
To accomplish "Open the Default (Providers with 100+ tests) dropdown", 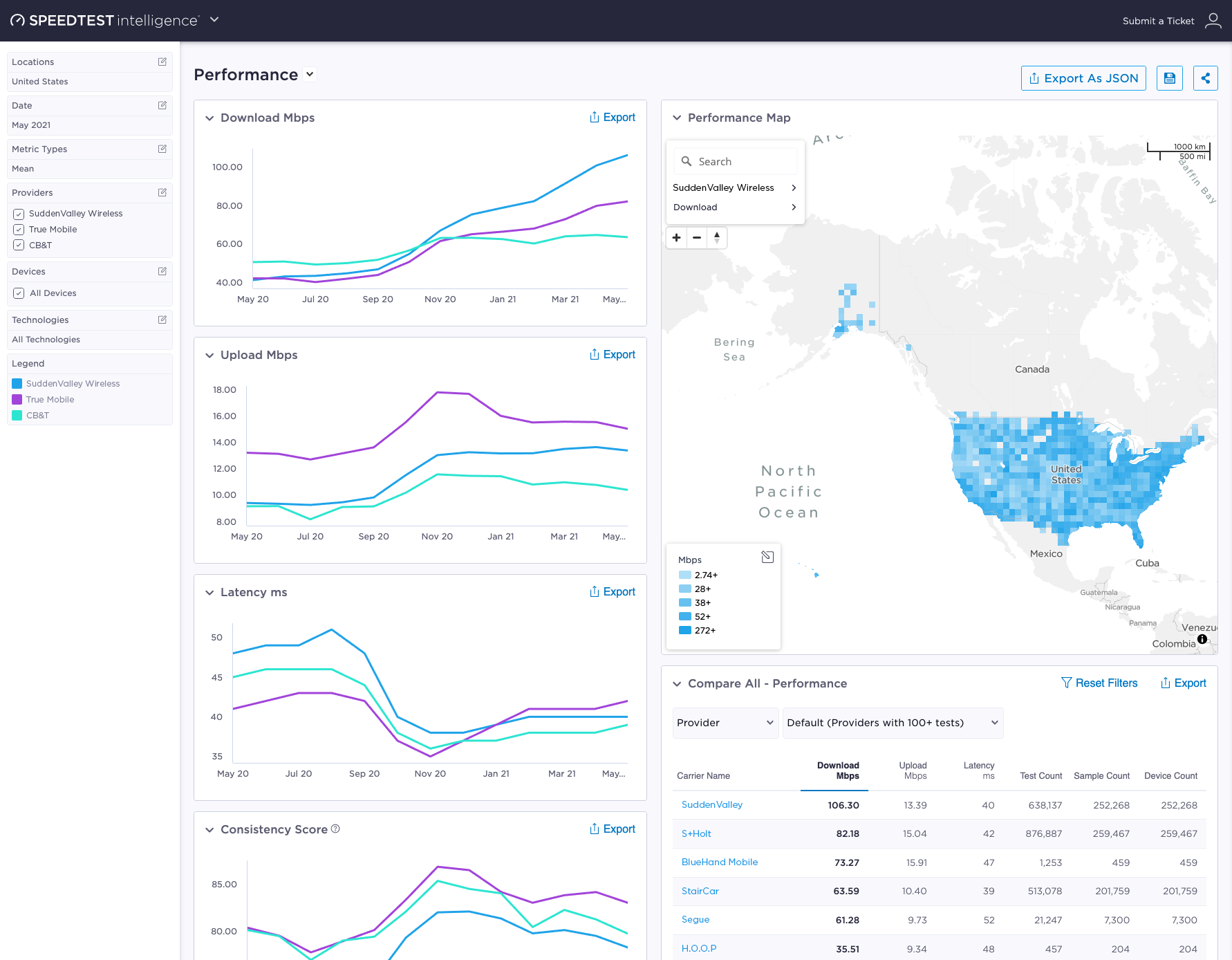I will [x=893, y=723].
